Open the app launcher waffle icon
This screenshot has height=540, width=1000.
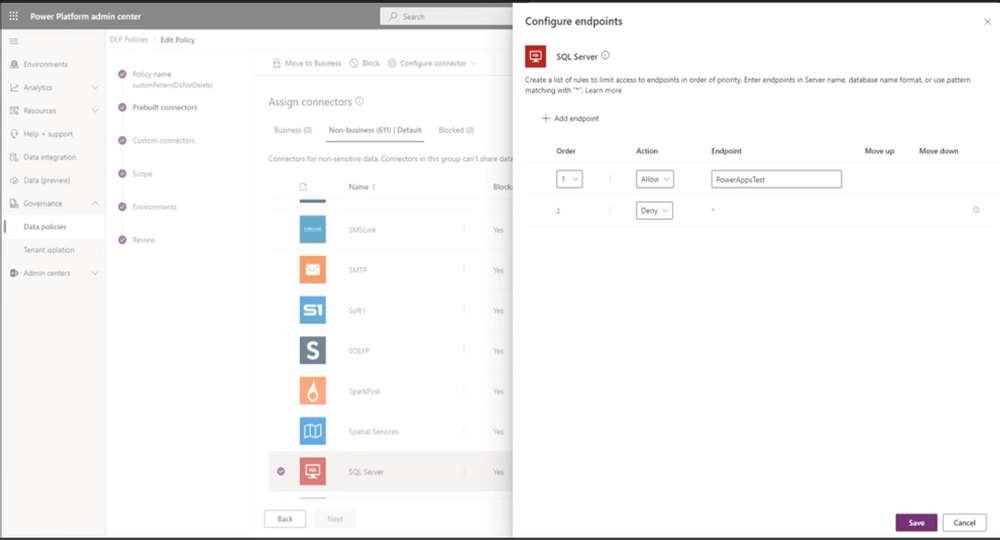(13, 16)
